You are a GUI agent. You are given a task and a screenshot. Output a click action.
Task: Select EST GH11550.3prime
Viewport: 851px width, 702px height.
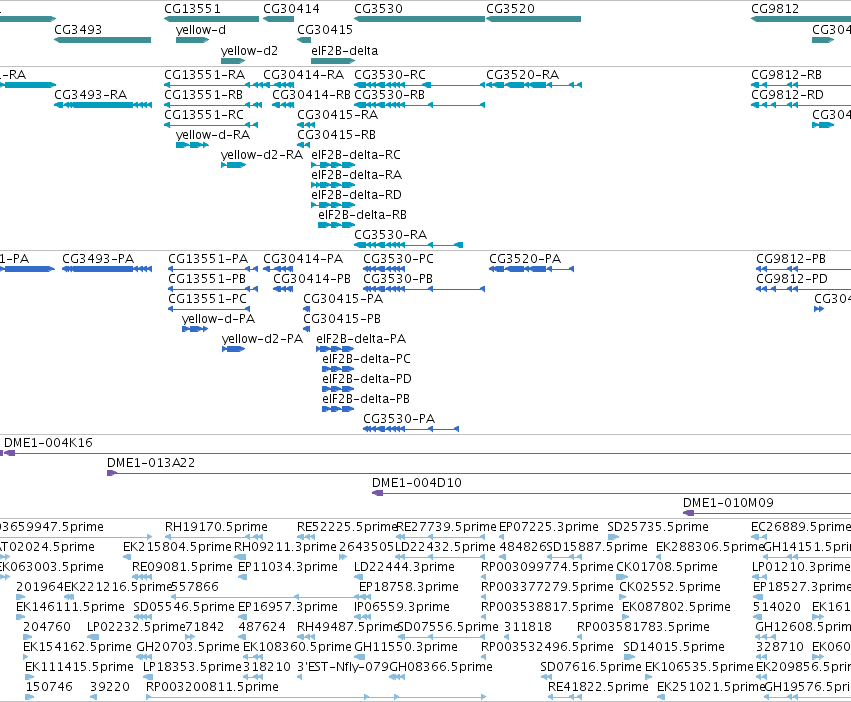click(x=406, y=647)
